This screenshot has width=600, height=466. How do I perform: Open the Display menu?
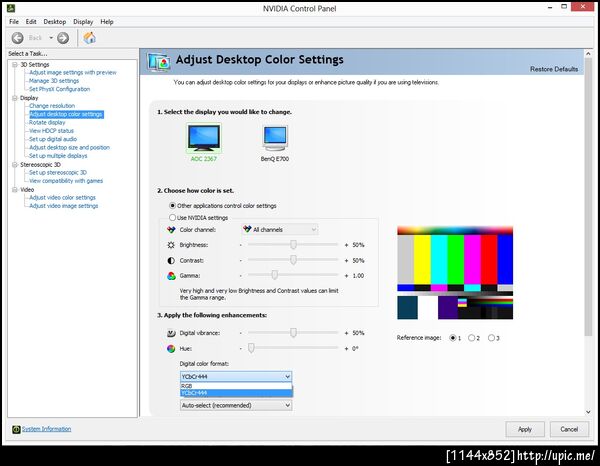(83, 22)
